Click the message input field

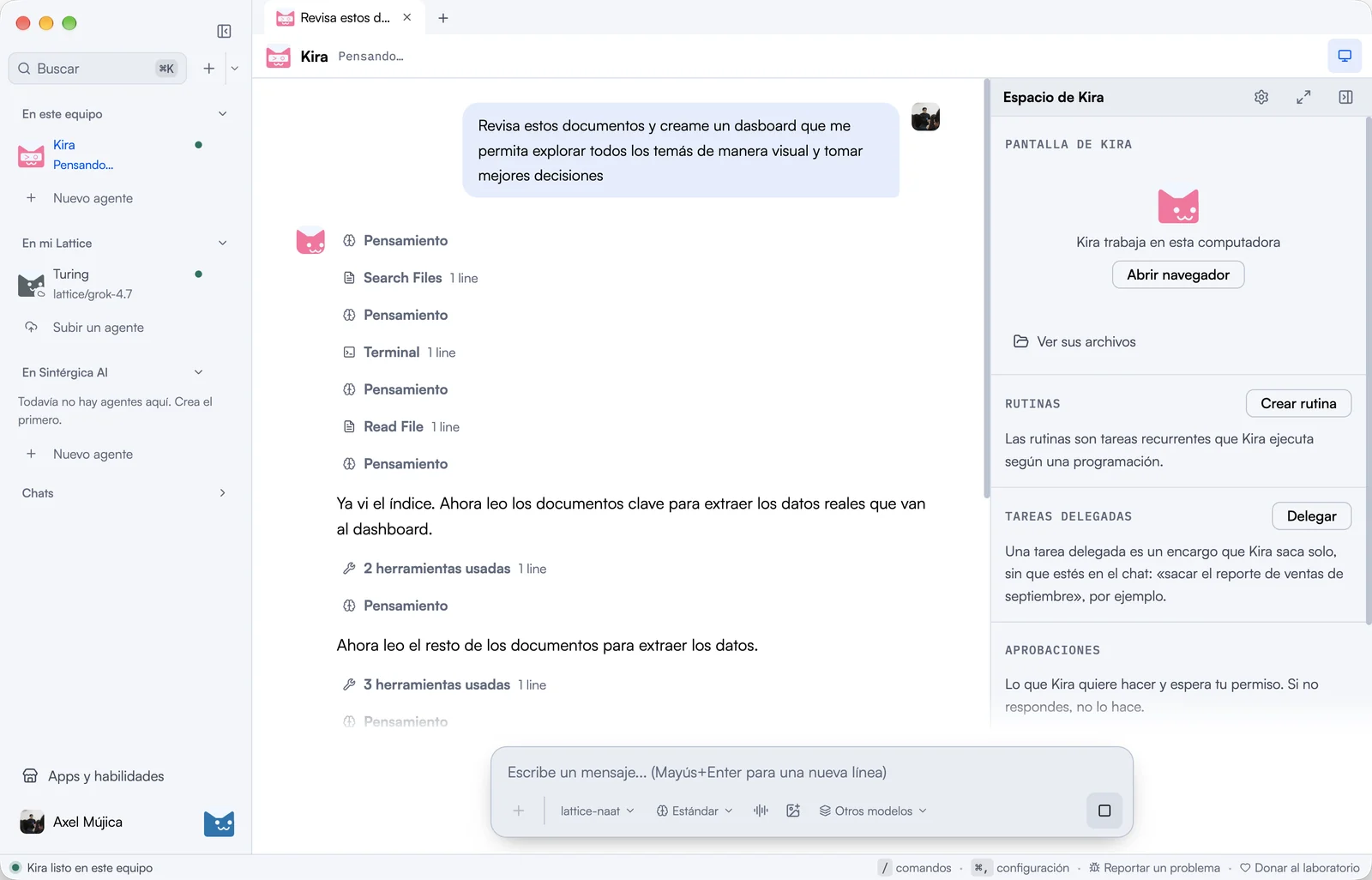(x=811, y=772)
